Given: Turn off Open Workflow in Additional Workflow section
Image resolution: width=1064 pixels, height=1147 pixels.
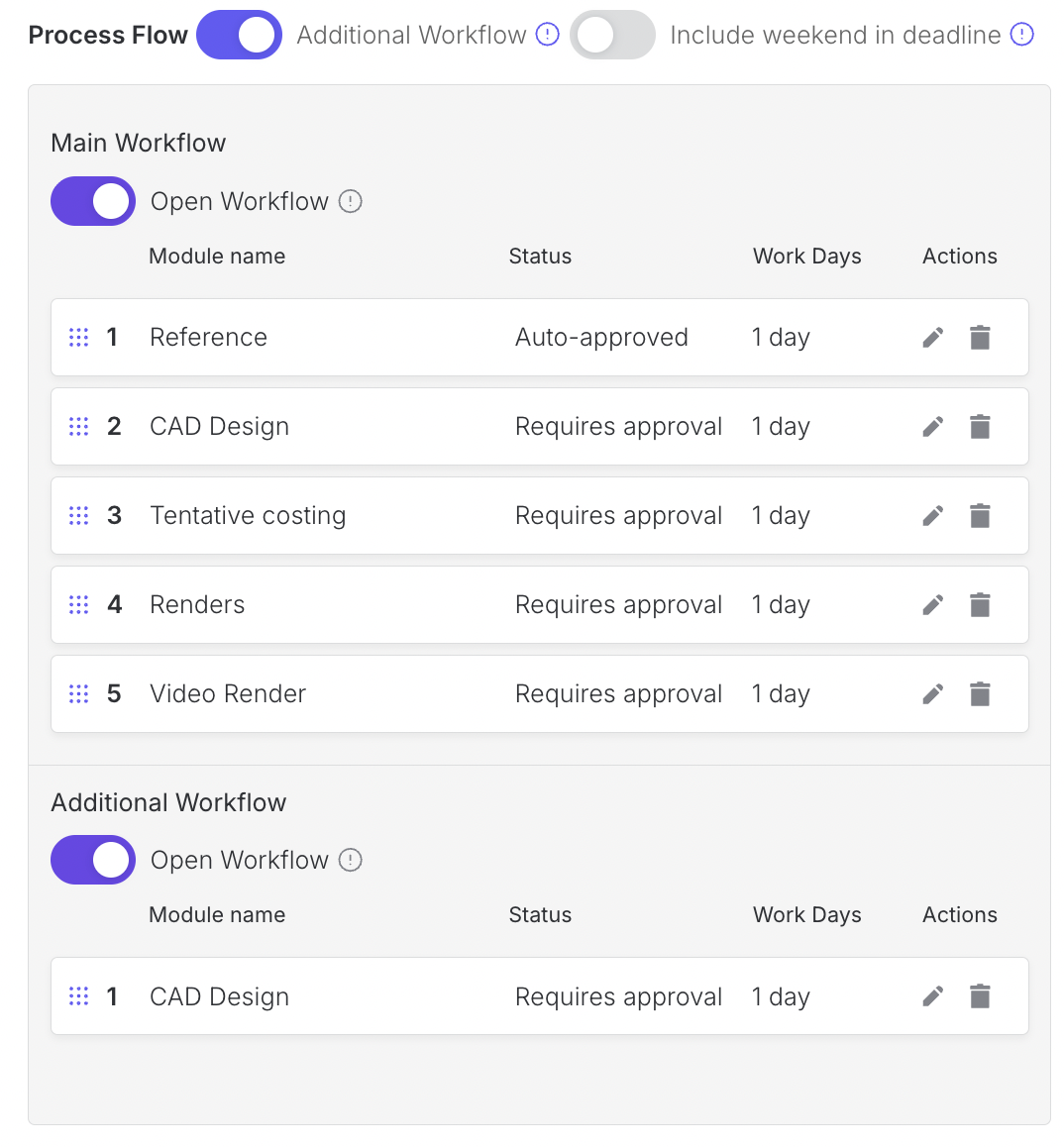Looking at the screenshot, I should [93, 860].
